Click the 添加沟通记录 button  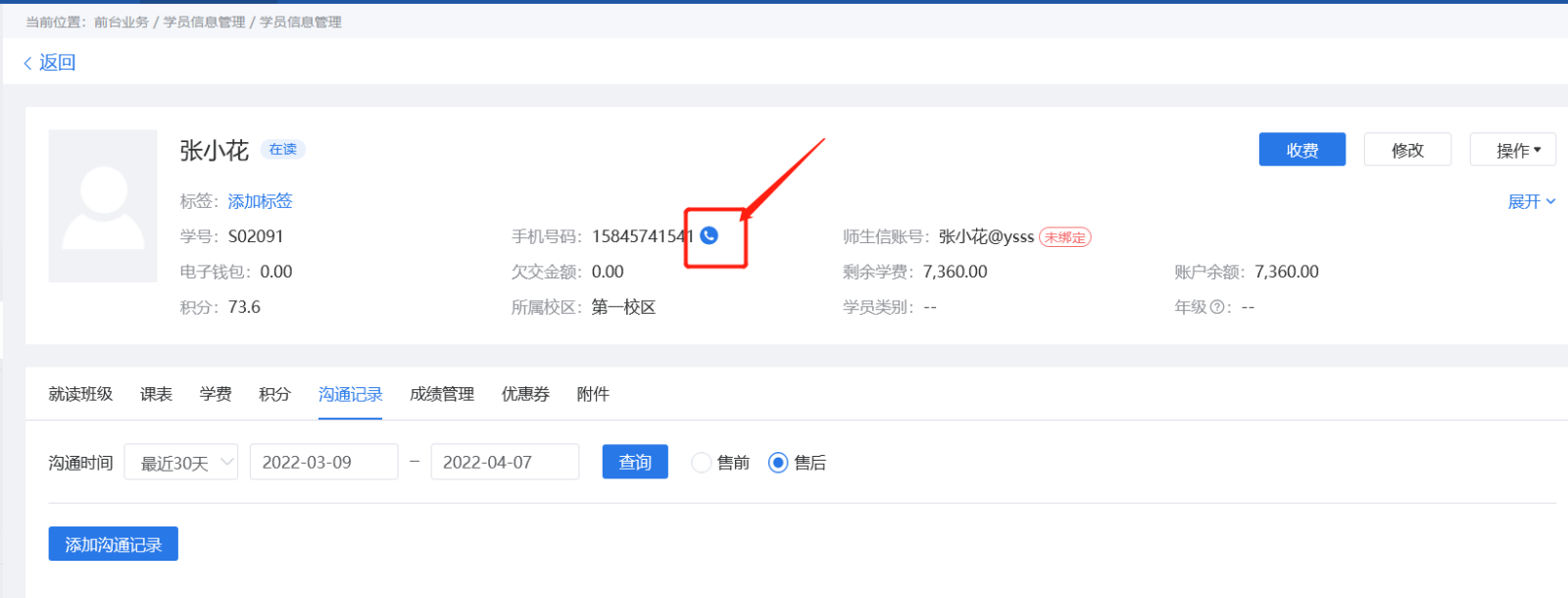[x=114, y=544]
